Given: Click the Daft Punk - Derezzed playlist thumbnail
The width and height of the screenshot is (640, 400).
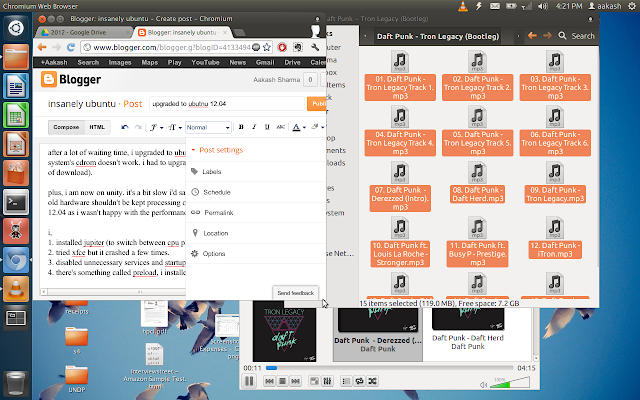Looking at the screenshot, I should click(378, 319).
